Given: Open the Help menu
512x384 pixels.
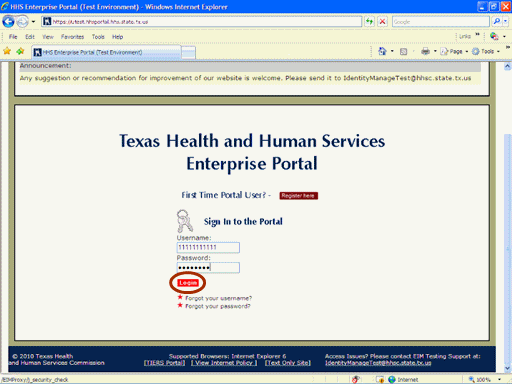Looking at the screenshot, I should 117,37.
